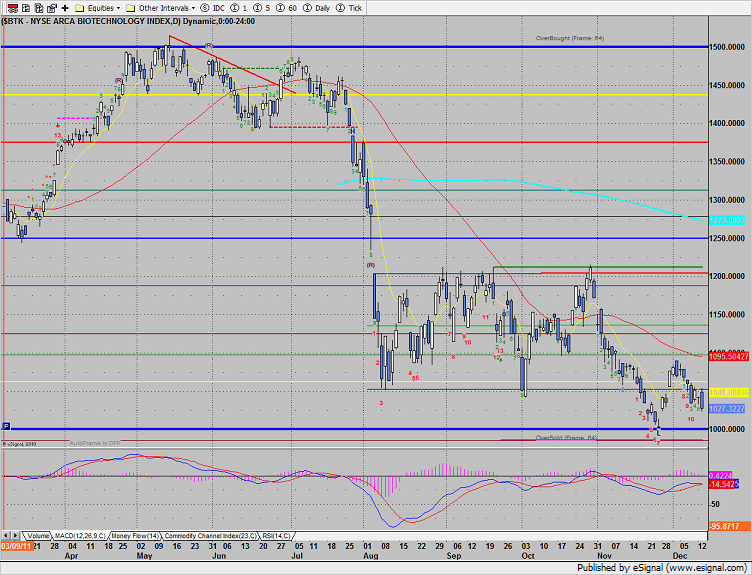The image size is (752, 575).
Task: Open the Volume study tab
Action: pos(37,536)
